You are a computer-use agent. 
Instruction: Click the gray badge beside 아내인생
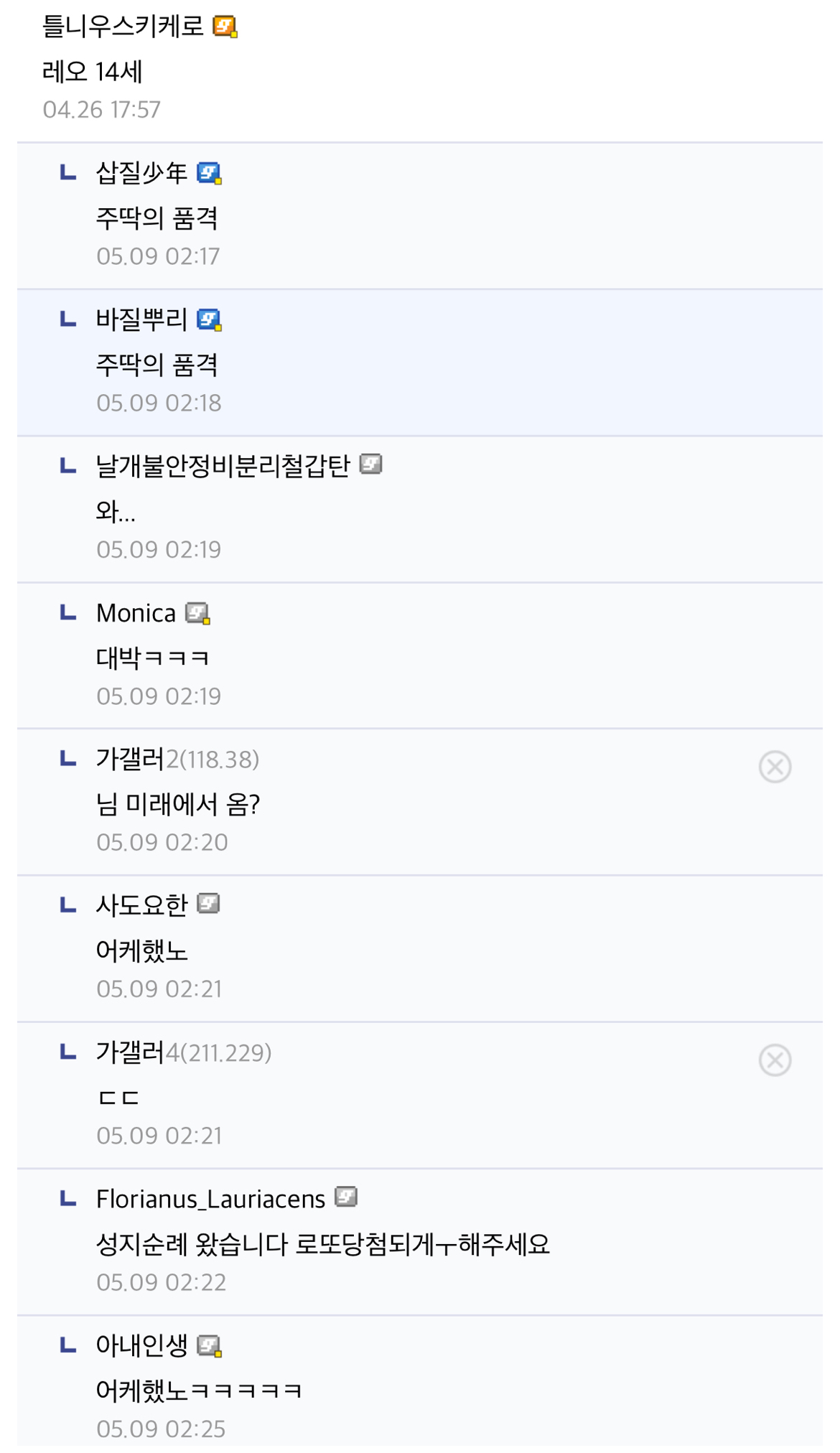click(x=209, y=1345)
